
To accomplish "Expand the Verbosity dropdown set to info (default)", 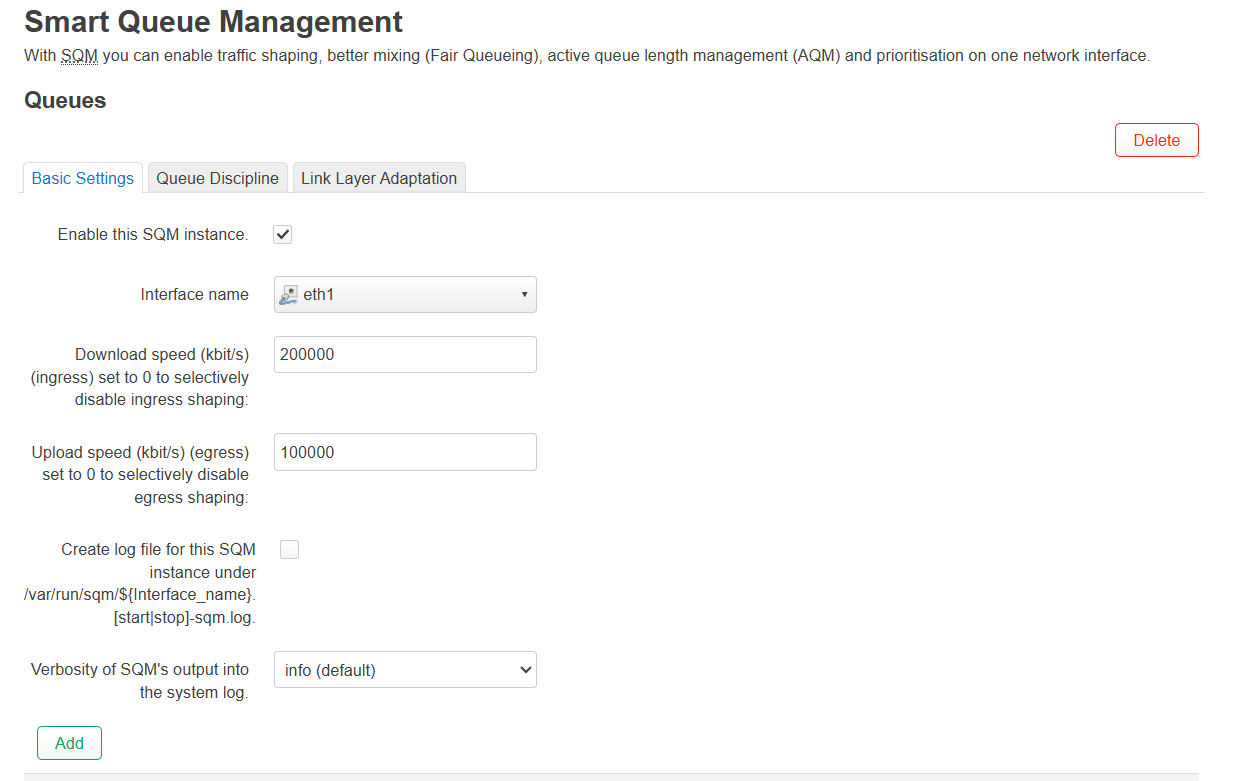I will pos(405,670).
